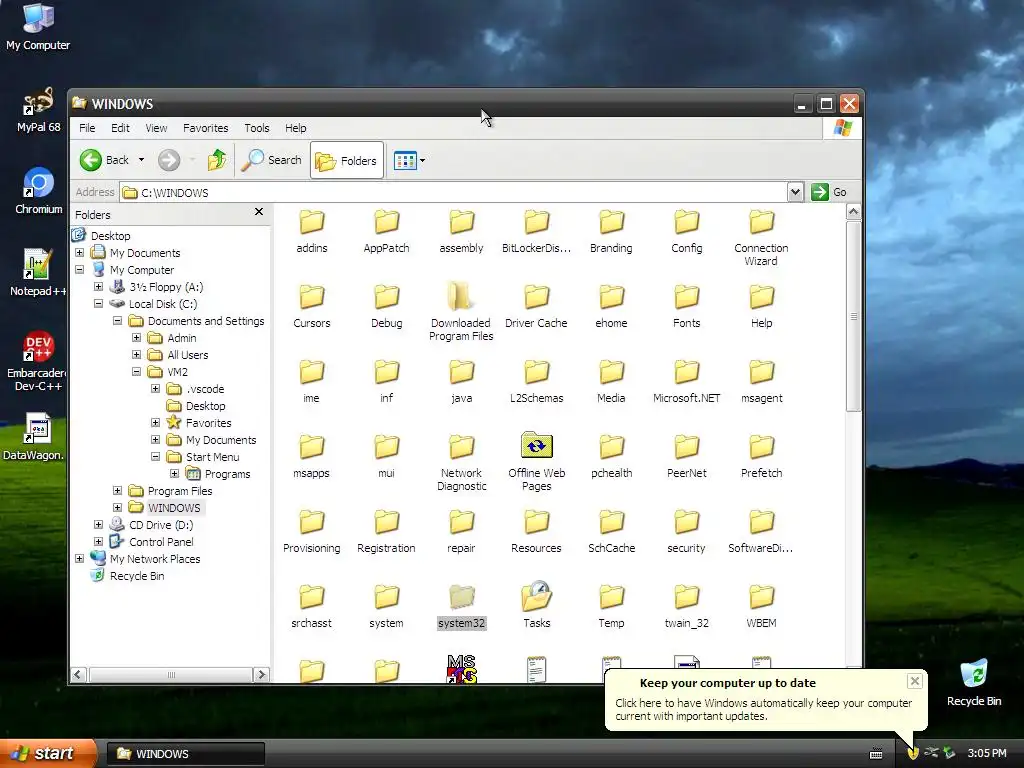Select the Microsoft.NET folder

686,372
